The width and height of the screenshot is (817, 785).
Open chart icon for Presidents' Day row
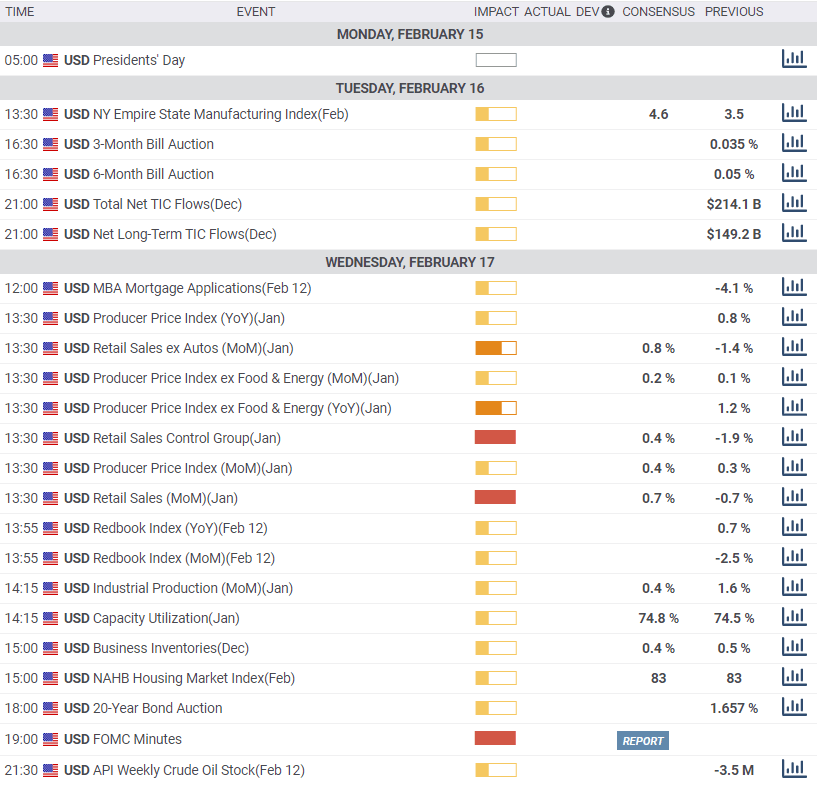(x=793, y=59)
